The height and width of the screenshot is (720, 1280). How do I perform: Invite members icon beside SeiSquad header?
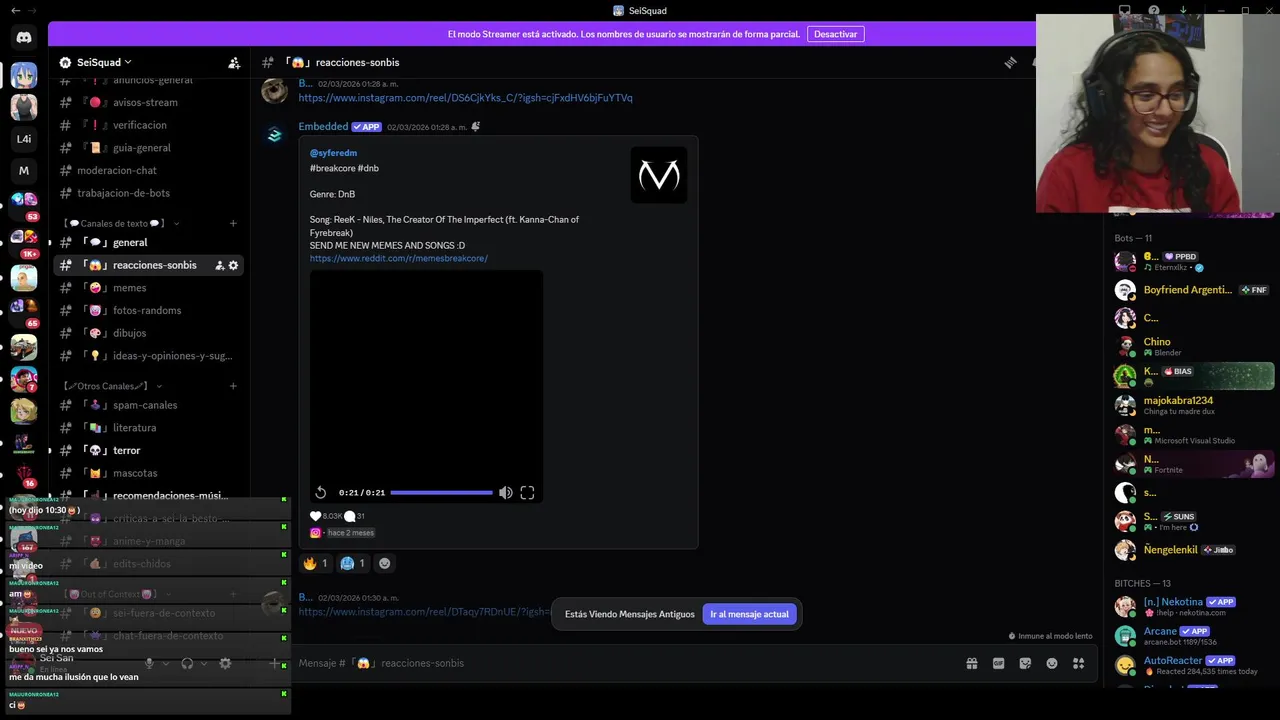(234, 62)
